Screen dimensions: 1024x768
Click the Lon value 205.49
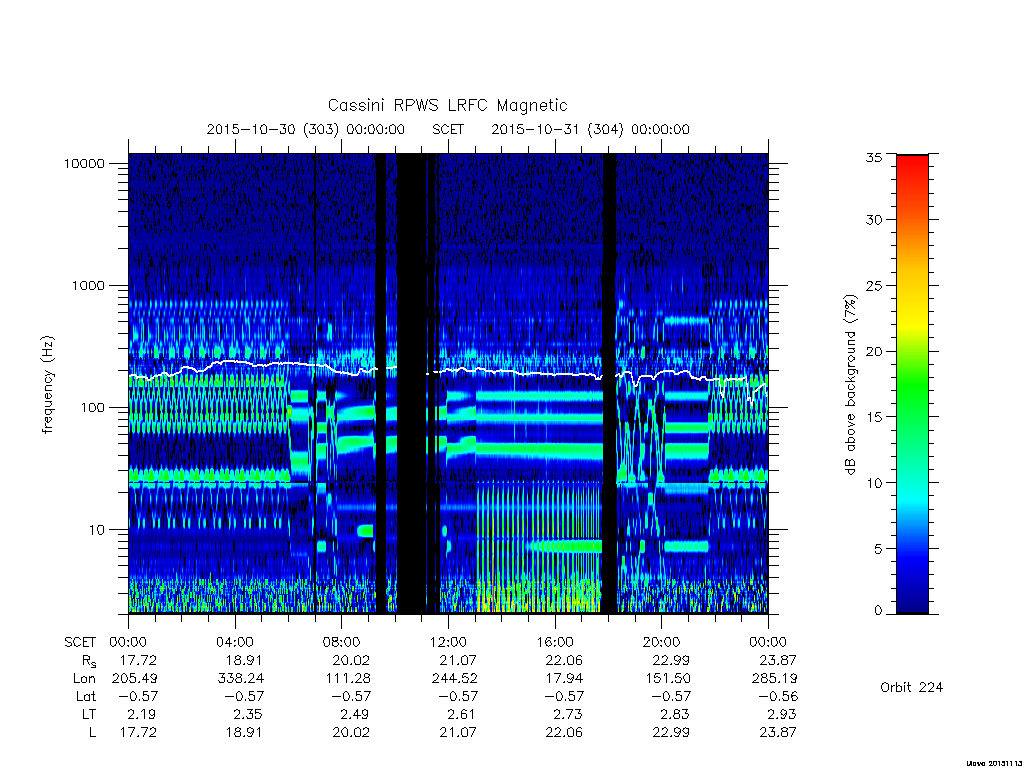(x=135, y=679)
